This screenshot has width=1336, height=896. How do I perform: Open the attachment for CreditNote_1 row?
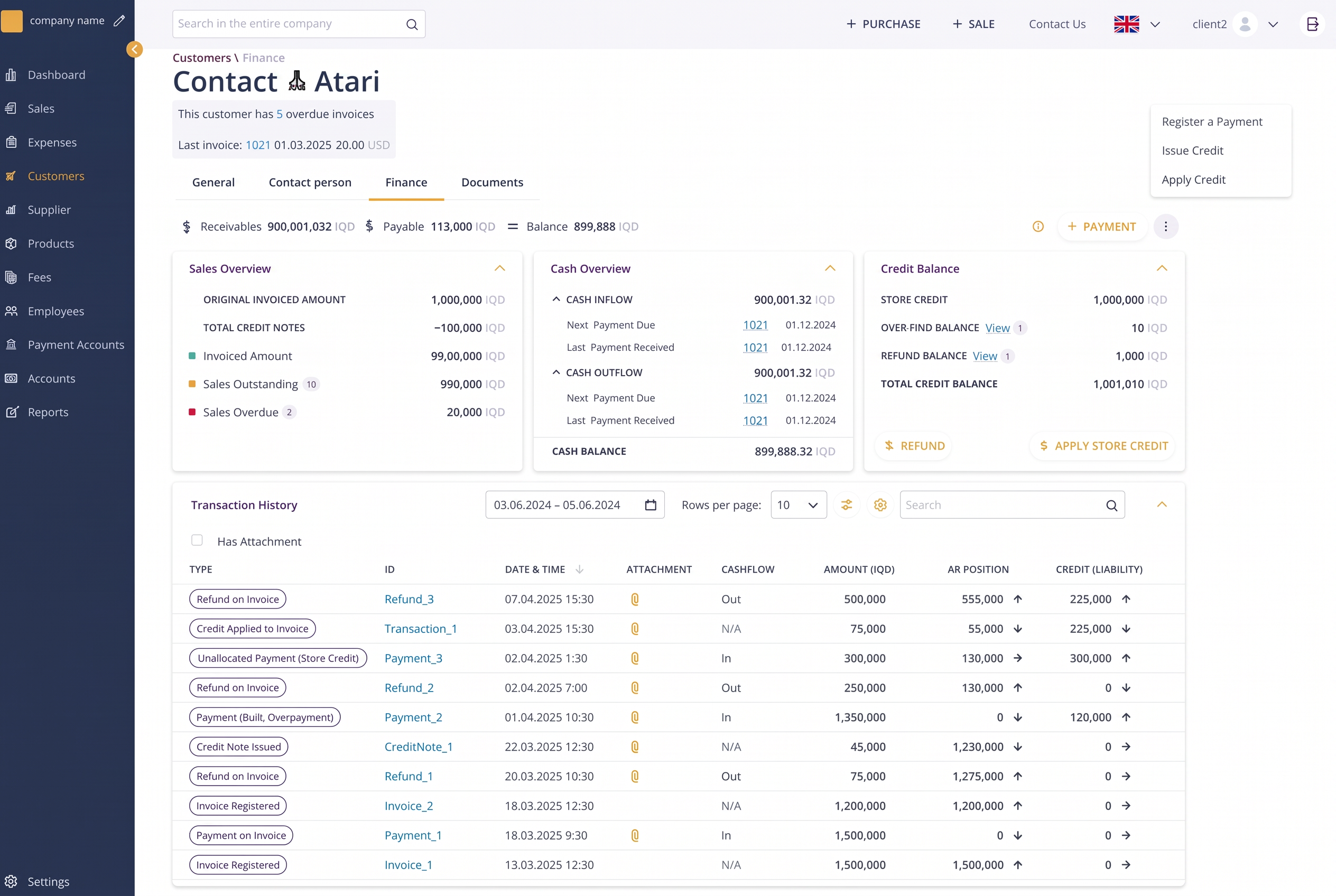point(635,747)
